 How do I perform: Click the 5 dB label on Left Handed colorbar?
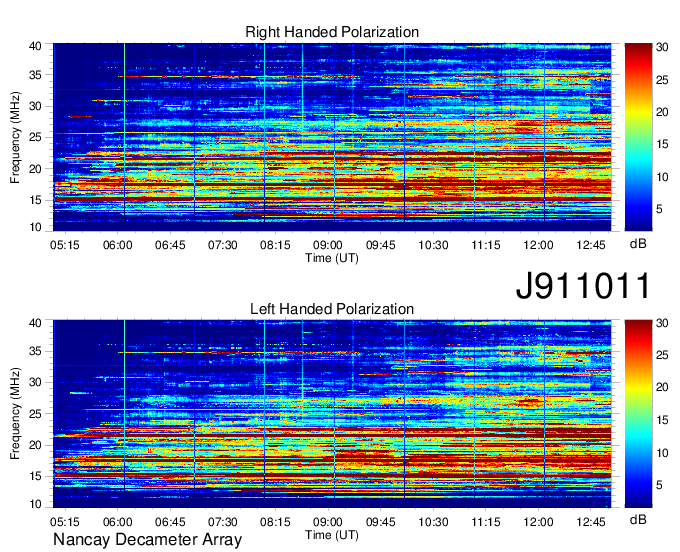pos(659,485)
